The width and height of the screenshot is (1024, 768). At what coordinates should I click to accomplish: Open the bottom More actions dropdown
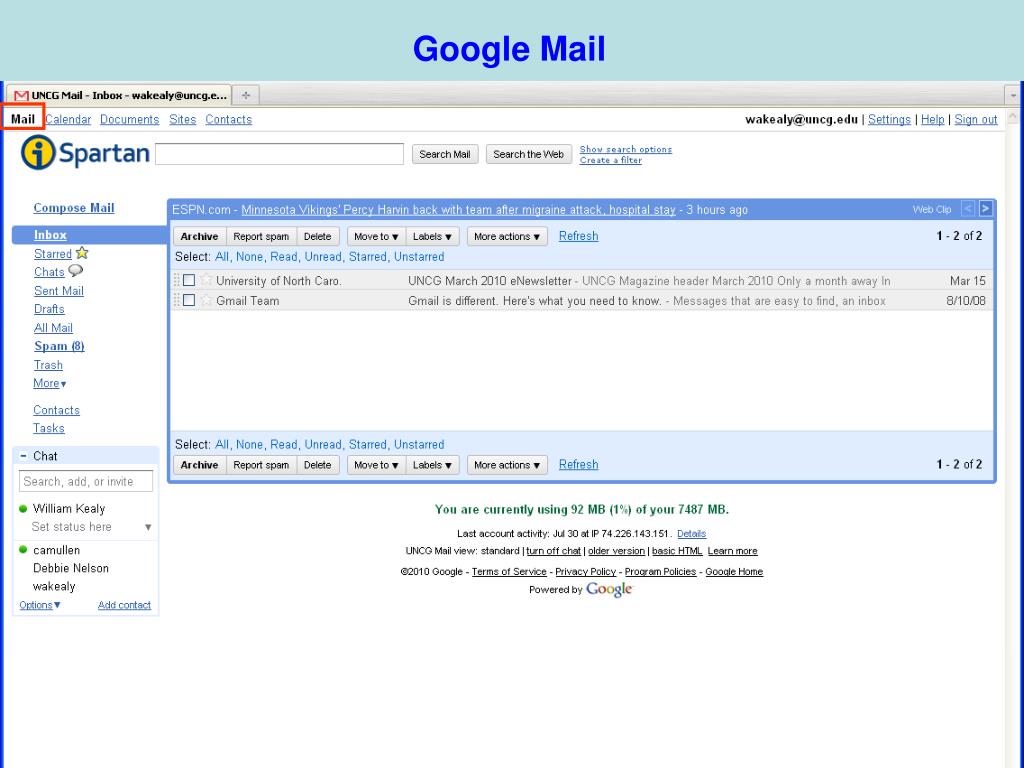pyautogui.click(x=507, y=465)
